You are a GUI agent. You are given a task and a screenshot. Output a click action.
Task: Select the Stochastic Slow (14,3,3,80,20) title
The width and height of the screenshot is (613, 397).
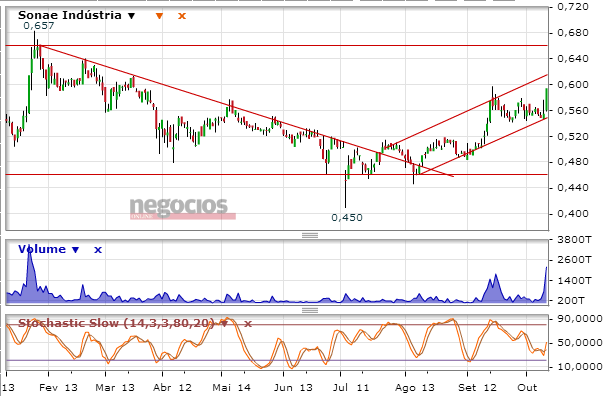click(x=117, y=323)
